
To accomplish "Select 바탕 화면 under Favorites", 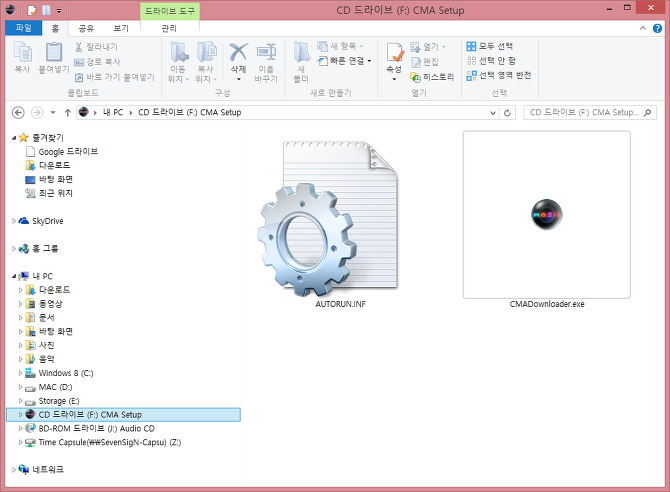I will point(49,180).
